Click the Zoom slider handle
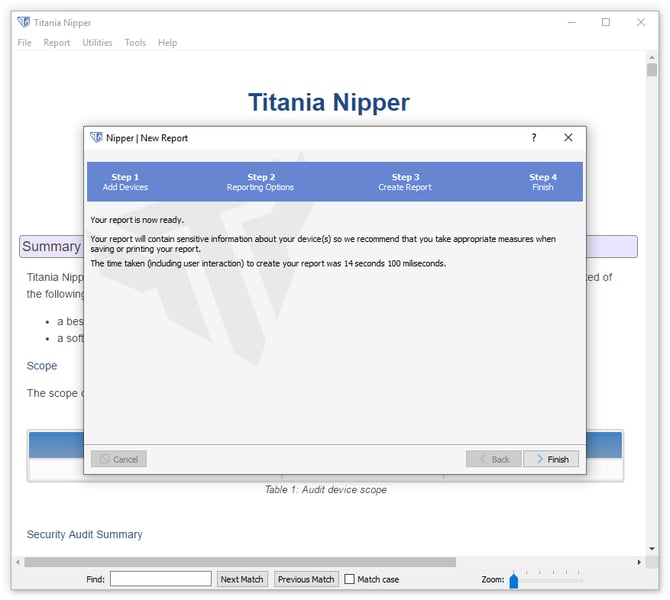 [x=514, y=580]
